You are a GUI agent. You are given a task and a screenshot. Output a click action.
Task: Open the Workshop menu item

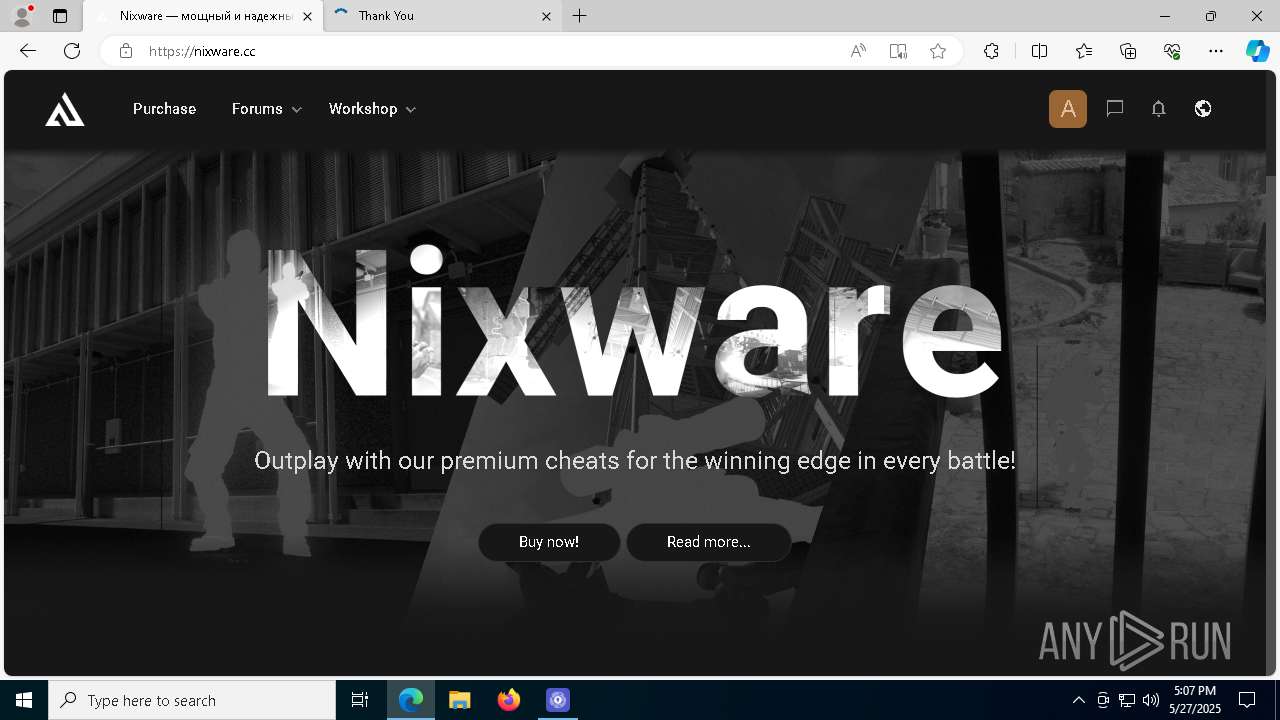pyautogui.click(x=363, y=109)
